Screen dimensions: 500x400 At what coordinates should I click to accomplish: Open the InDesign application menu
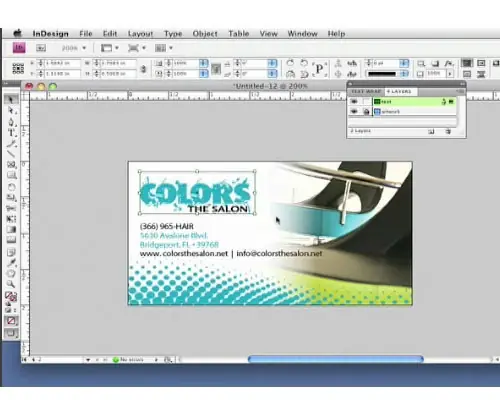pyautogui.click(x=50, y=34)
